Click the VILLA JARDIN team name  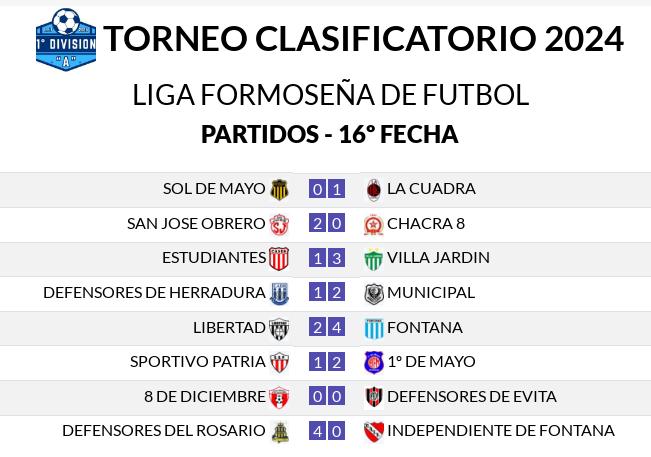pos(438,257)
